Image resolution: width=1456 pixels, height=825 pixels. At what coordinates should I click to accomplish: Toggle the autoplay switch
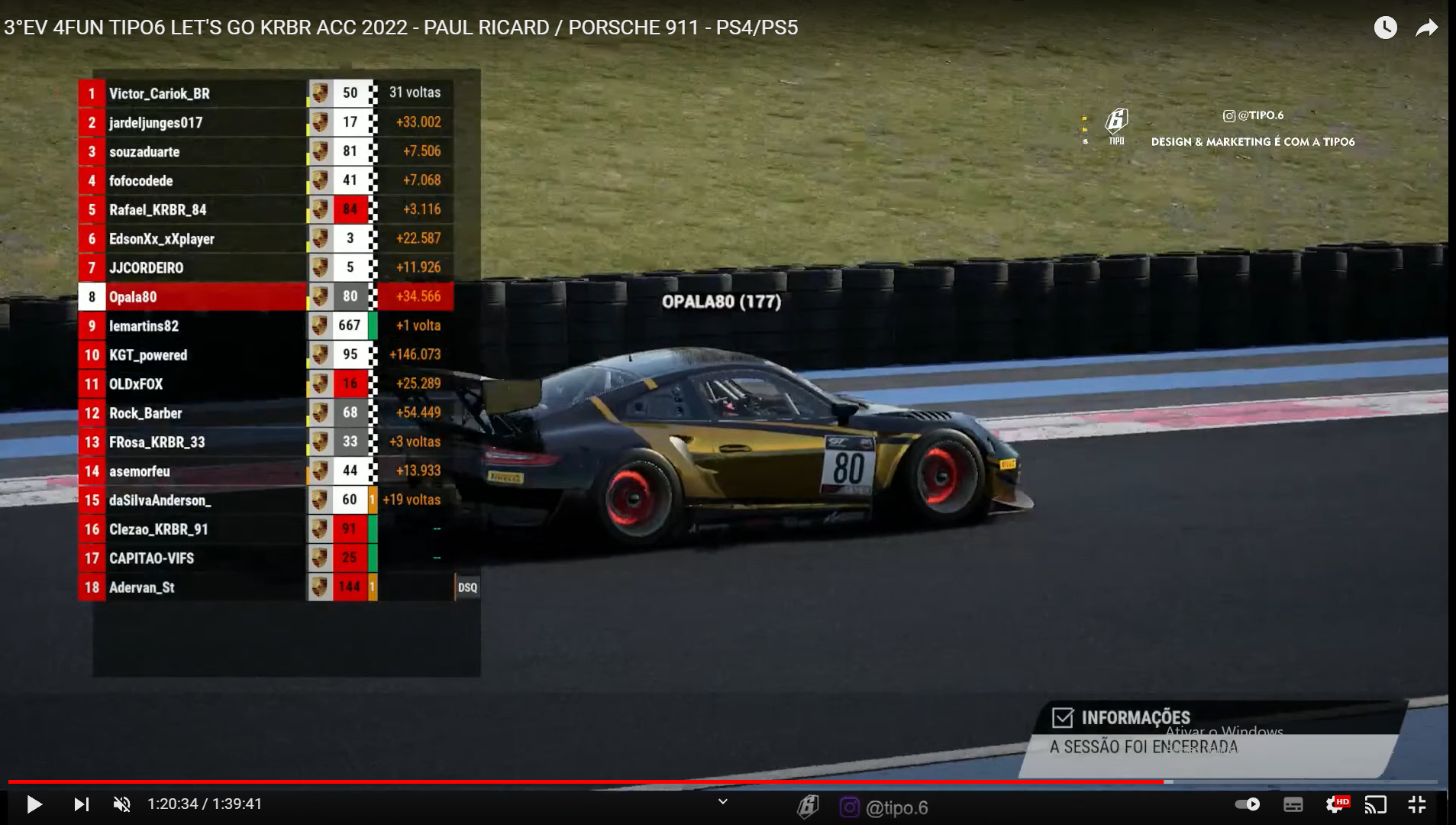(x=1248, y=804)
